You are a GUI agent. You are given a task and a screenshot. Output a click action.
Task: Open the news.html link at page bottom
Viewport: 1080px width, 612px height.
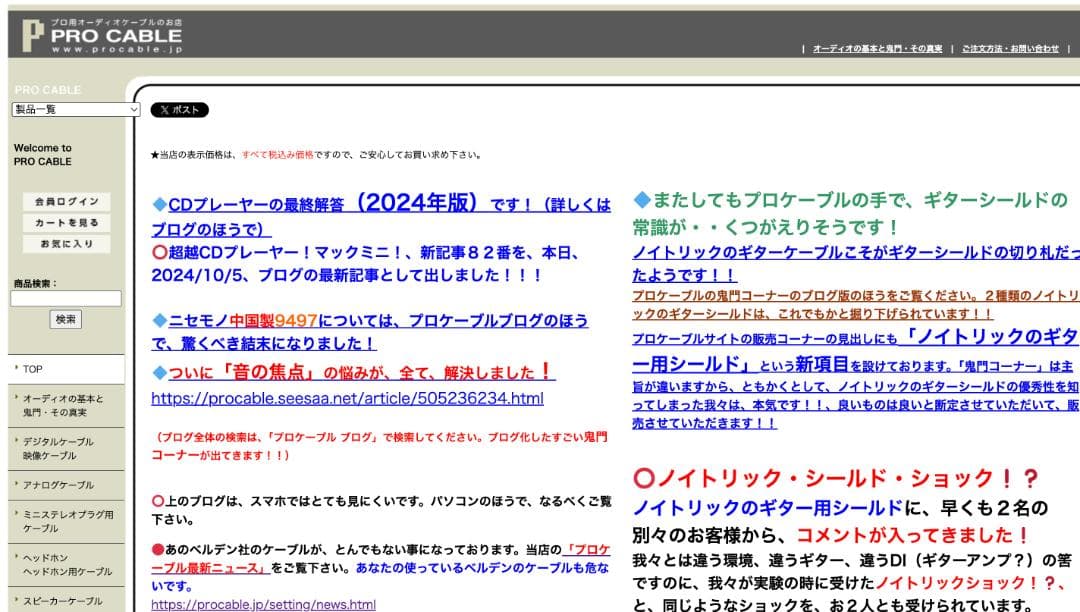262,604
